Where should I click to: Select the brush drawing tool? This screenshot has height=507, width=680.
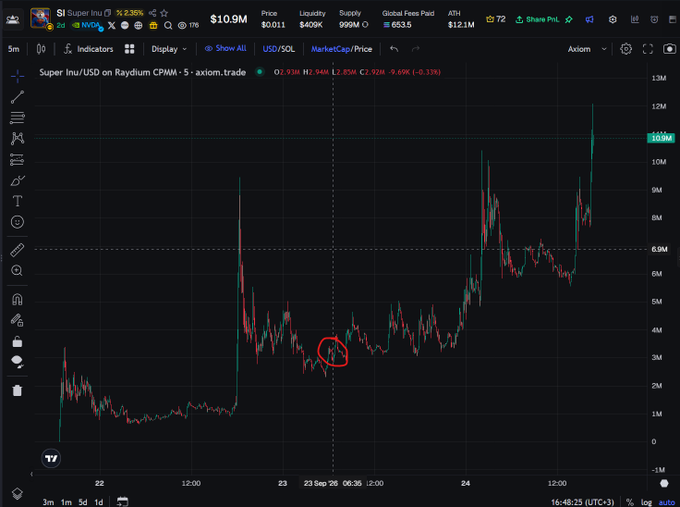(x=17, y=180)
